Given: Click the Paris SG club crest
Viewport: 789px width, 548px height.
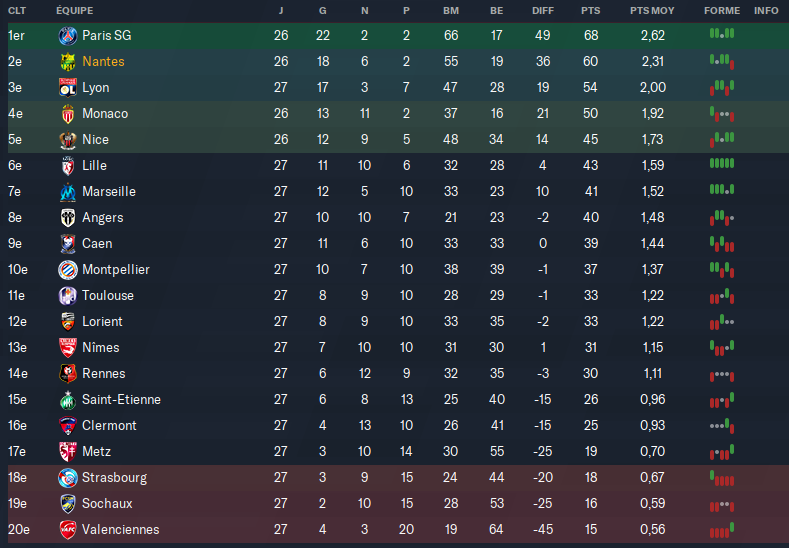Looking at the screenshot, I should tap(67, 36).
